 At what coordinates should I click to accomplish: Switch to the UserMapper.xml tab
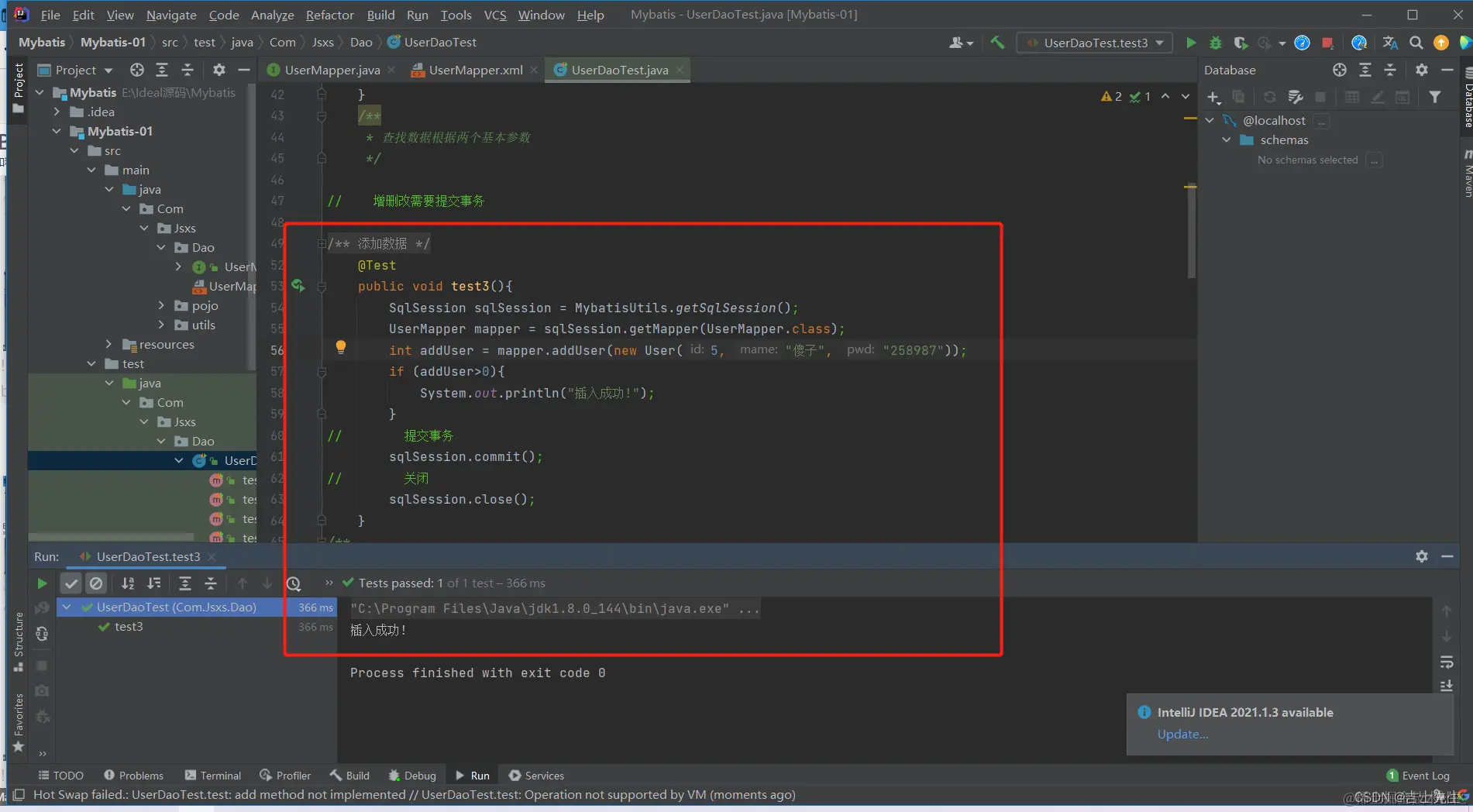(475, 70)
